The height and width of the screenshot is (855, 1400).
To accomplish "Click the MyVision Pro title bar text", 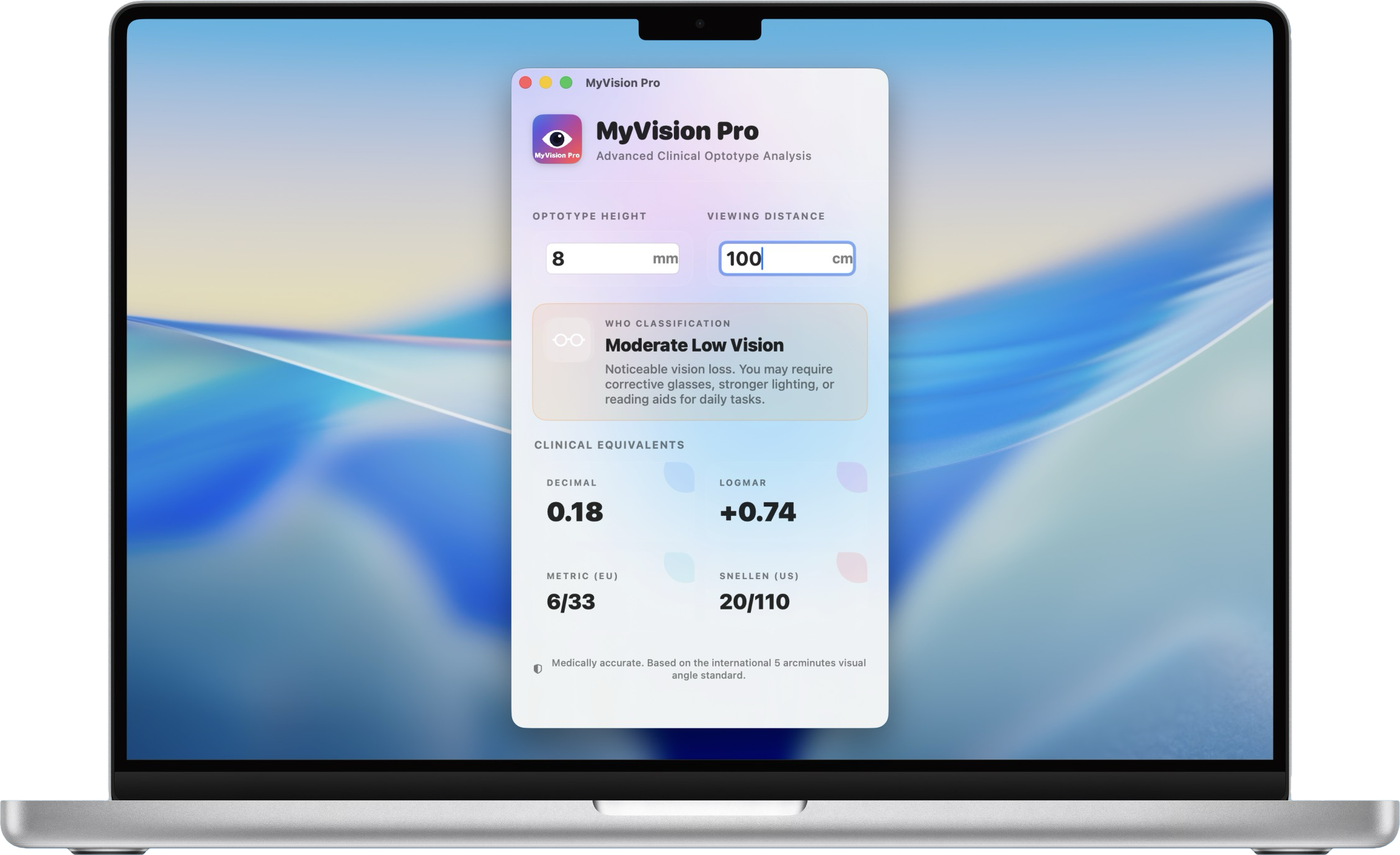I will pyautogui.click(x=622, y=82).
